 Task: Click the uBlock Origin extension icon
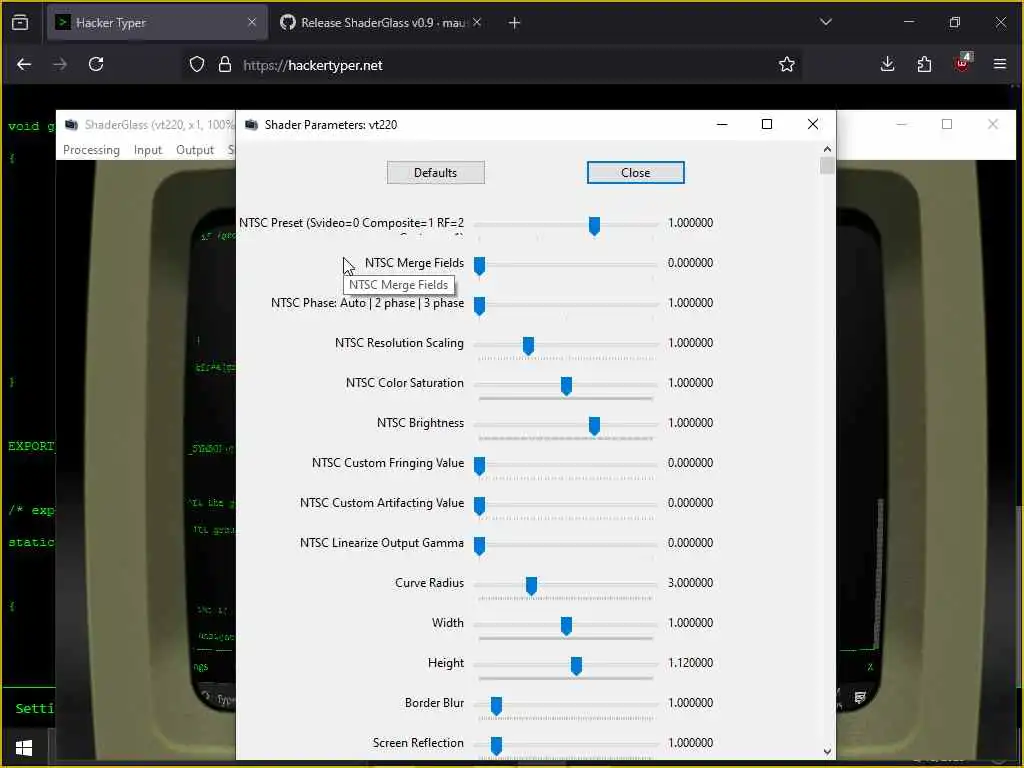962,63
